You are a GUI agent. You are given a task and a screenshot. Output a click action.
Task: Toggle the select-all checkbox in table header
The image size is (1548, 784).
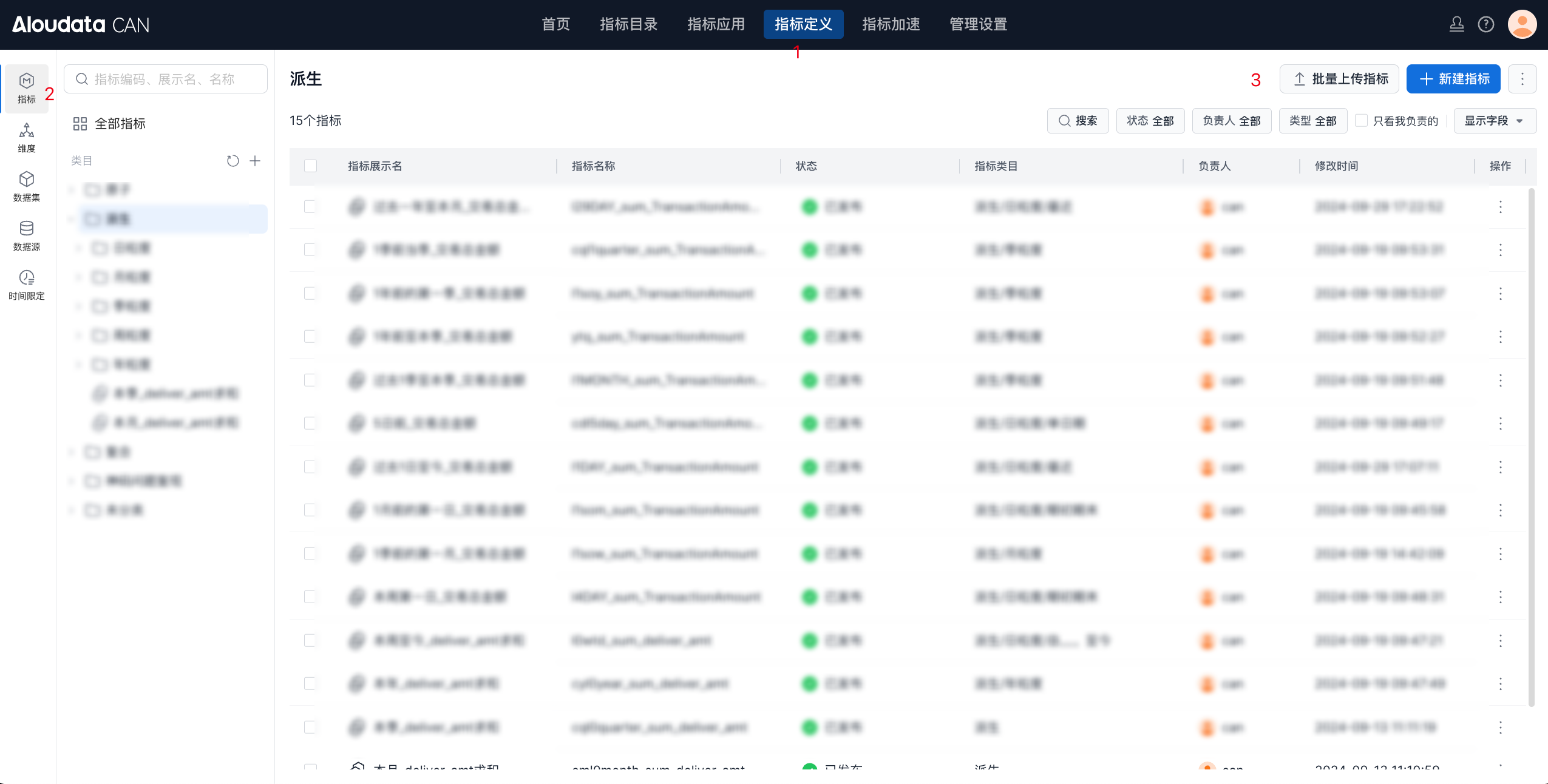click(x=311, y=166)
